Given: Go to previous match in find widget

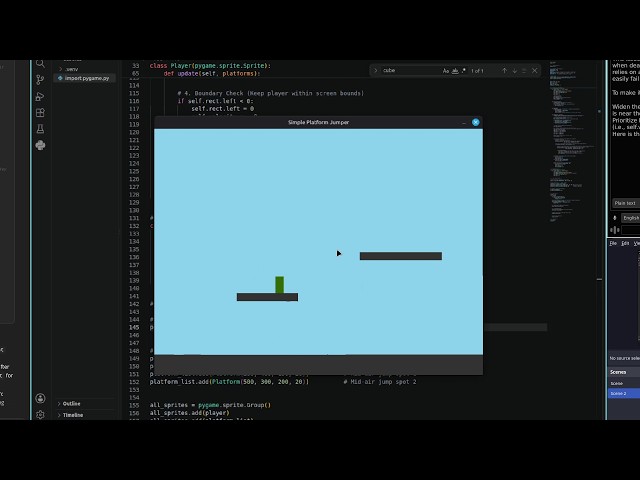Looking at the screenshot, I should (x=504, y=71).
